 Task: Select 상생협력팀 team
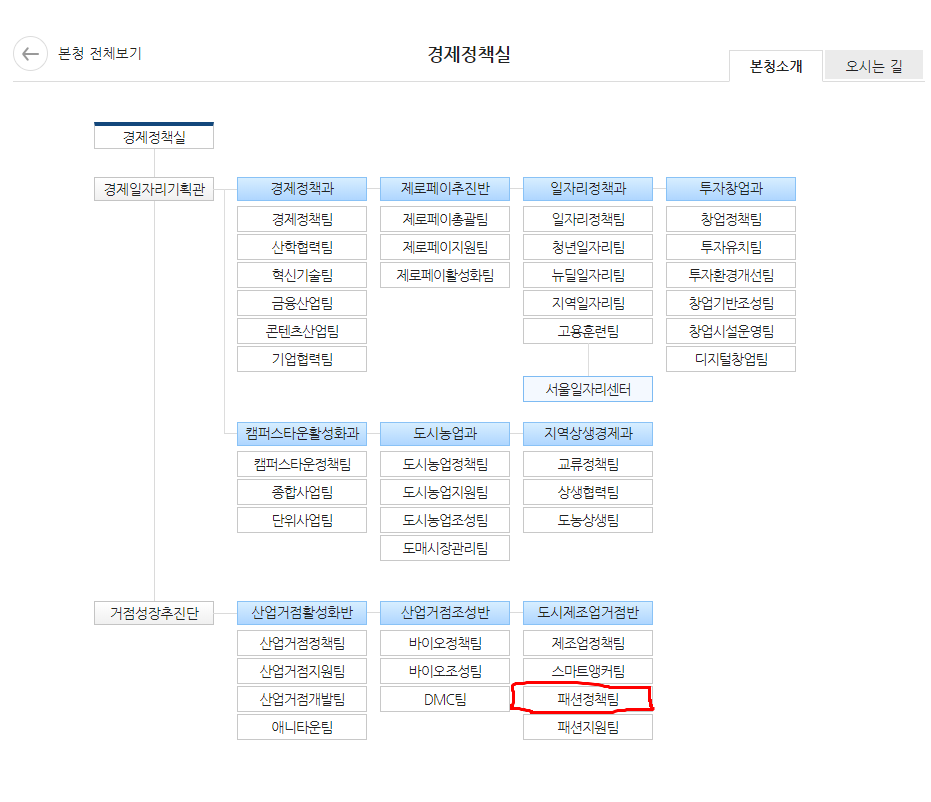[588, 492]
